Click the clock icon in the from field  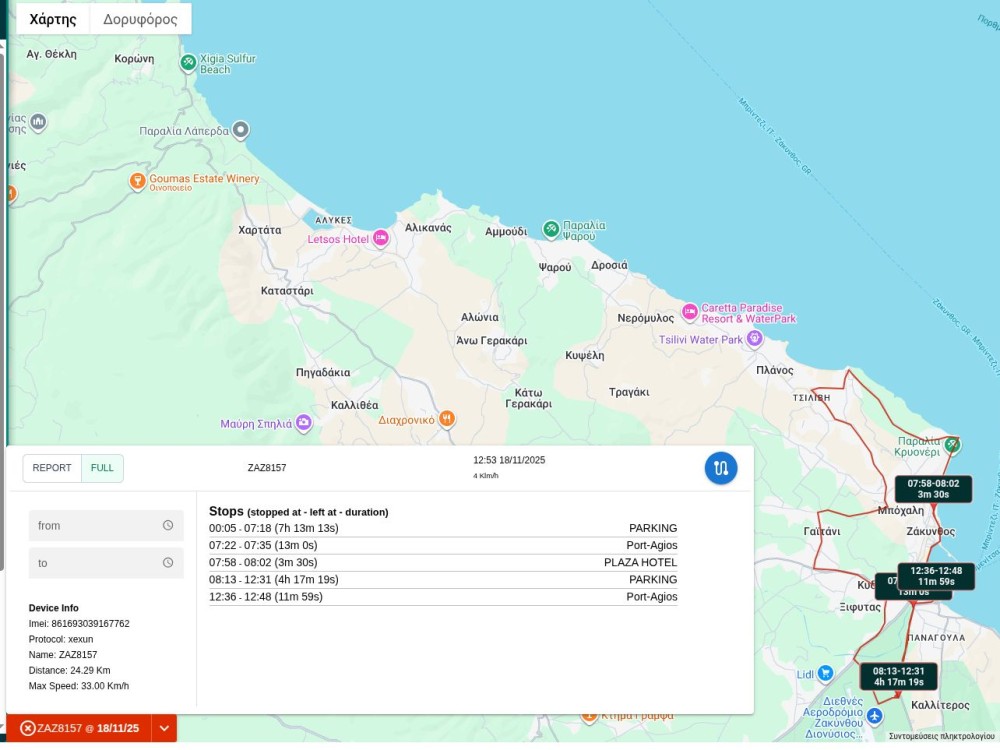168,526
